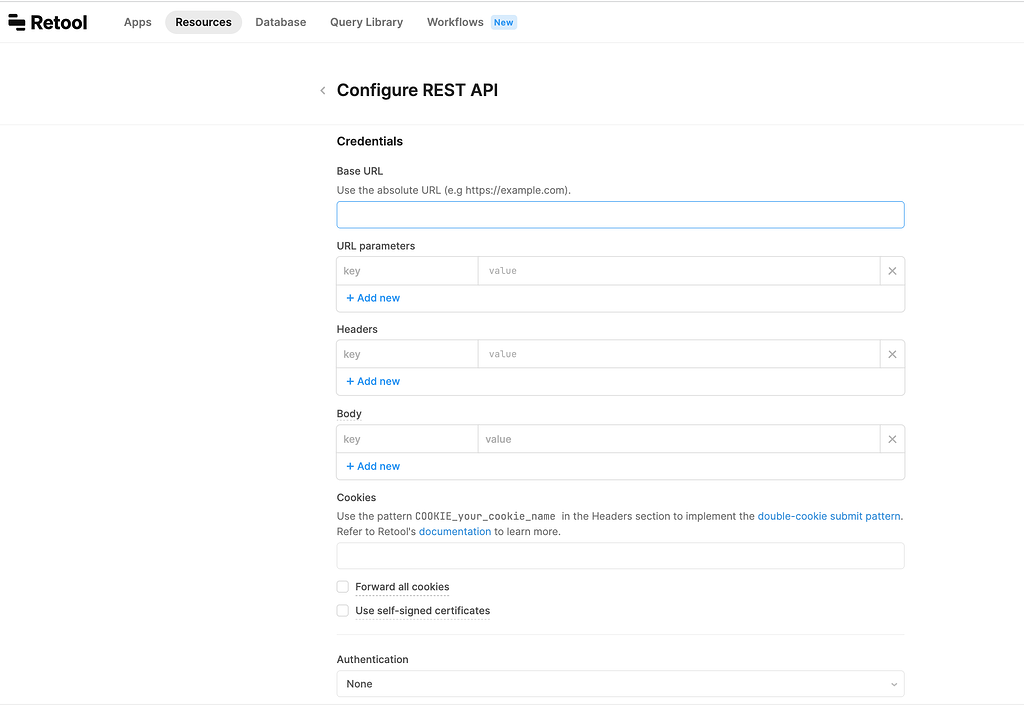Viewport: 1024px width, 722px height.
Task: Open the Database section
Action: 280,21
